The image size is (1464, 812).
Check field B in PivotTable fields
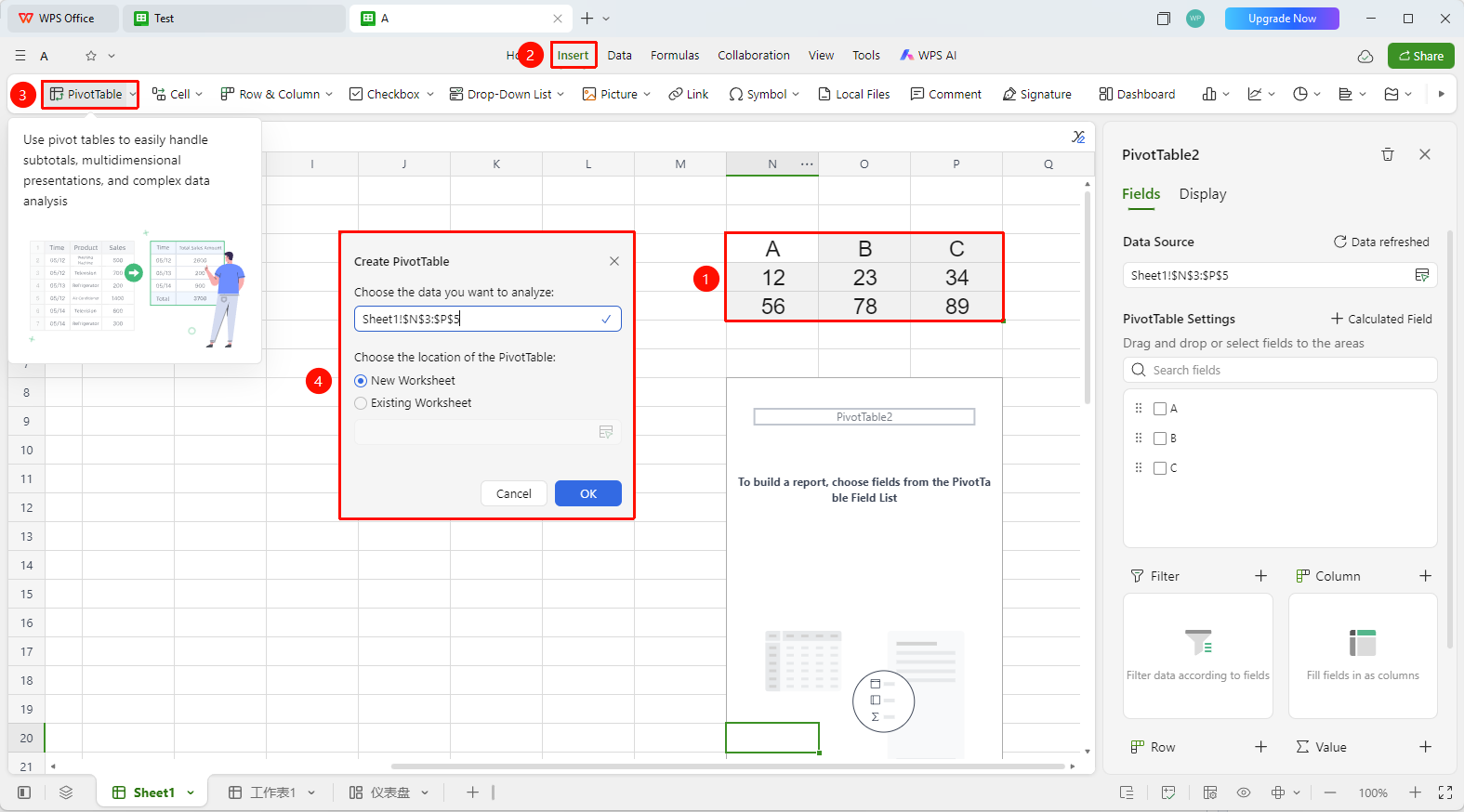click(x=1159, y=439)
